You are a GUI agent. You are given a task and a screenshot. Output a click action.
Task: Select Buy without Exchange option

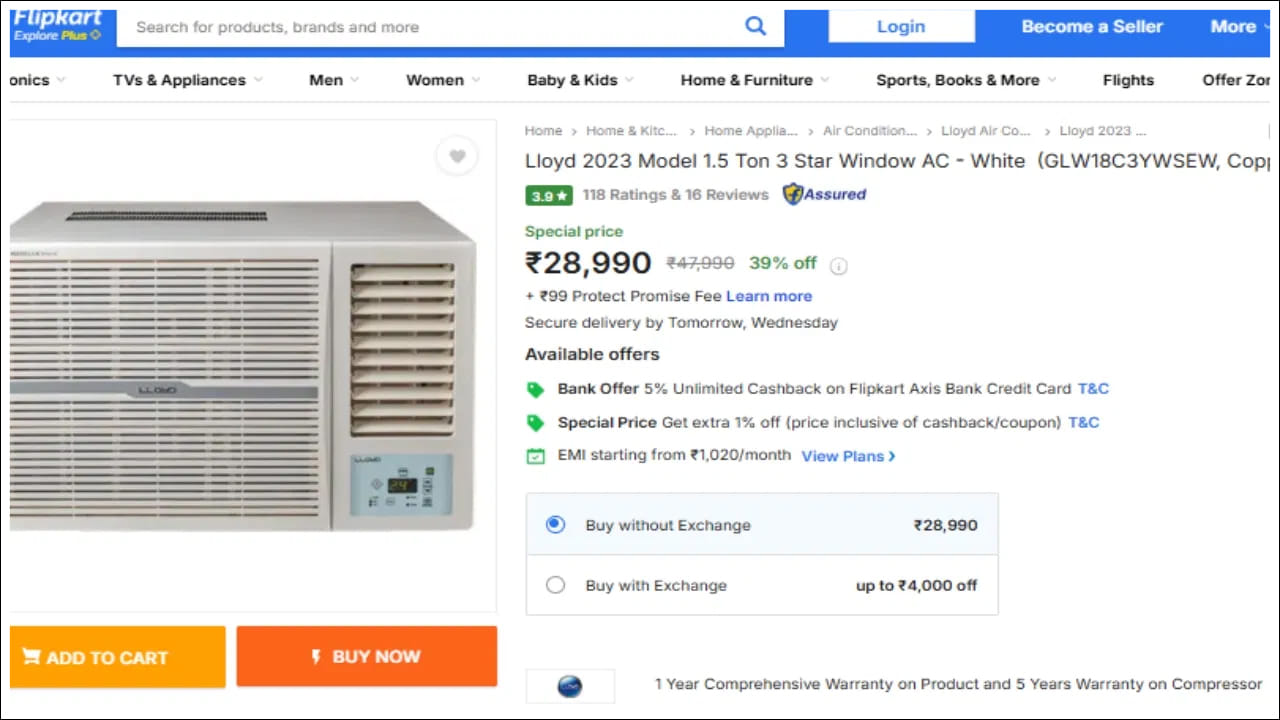556,525
